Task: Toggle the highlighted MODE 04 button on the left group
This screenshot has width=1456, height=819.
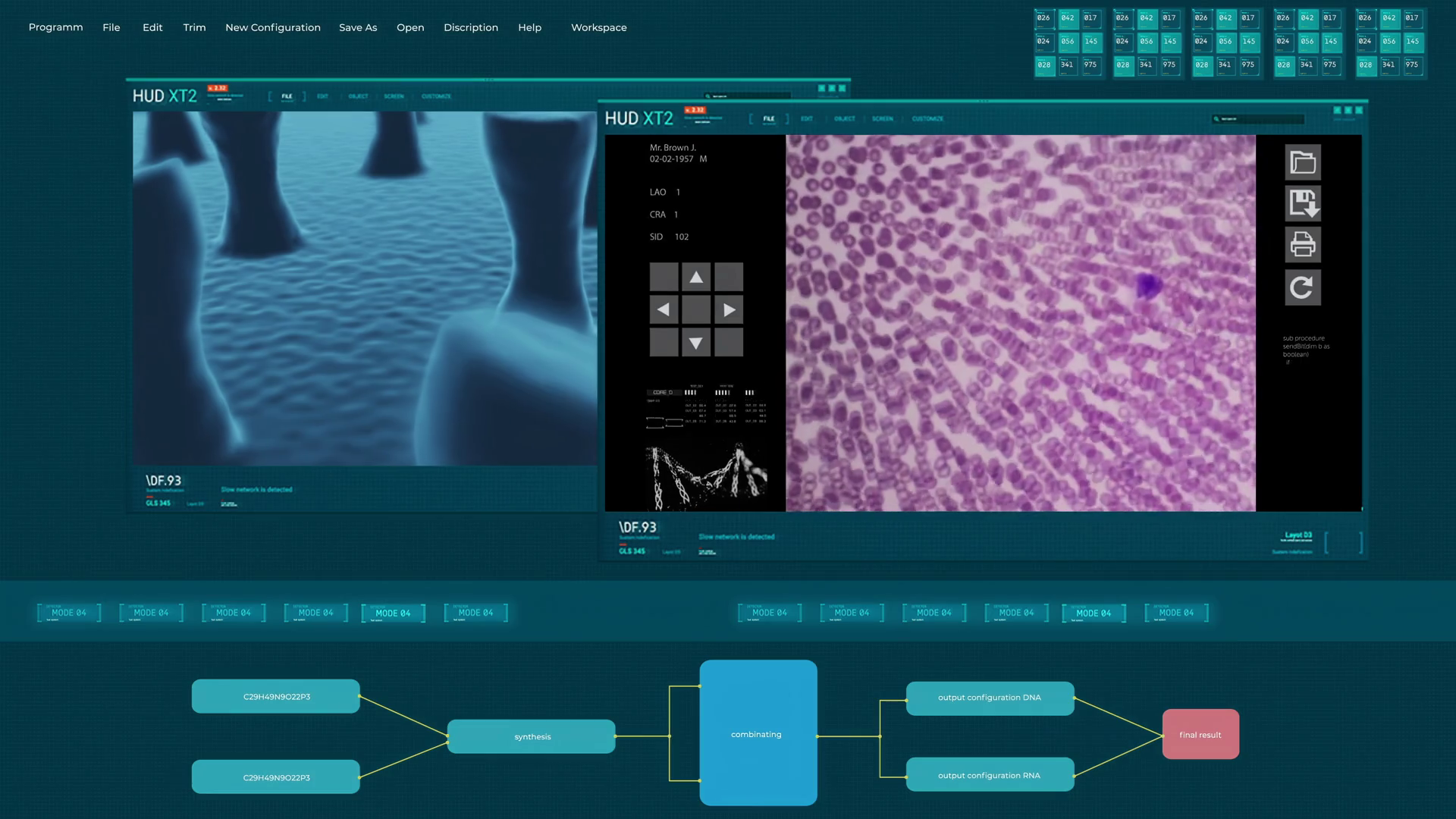Action: click(x=394, y=612)
